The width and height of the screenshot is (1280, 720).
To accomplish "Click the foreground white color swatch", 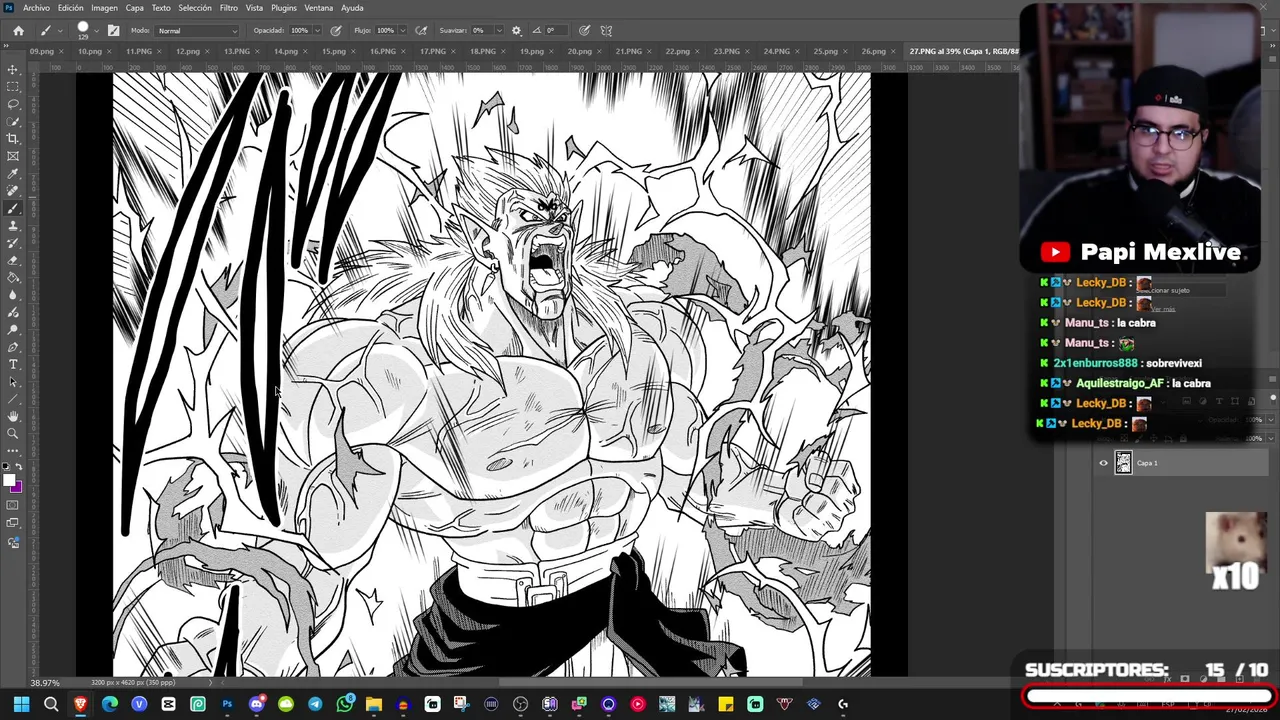I will point(10,481).
